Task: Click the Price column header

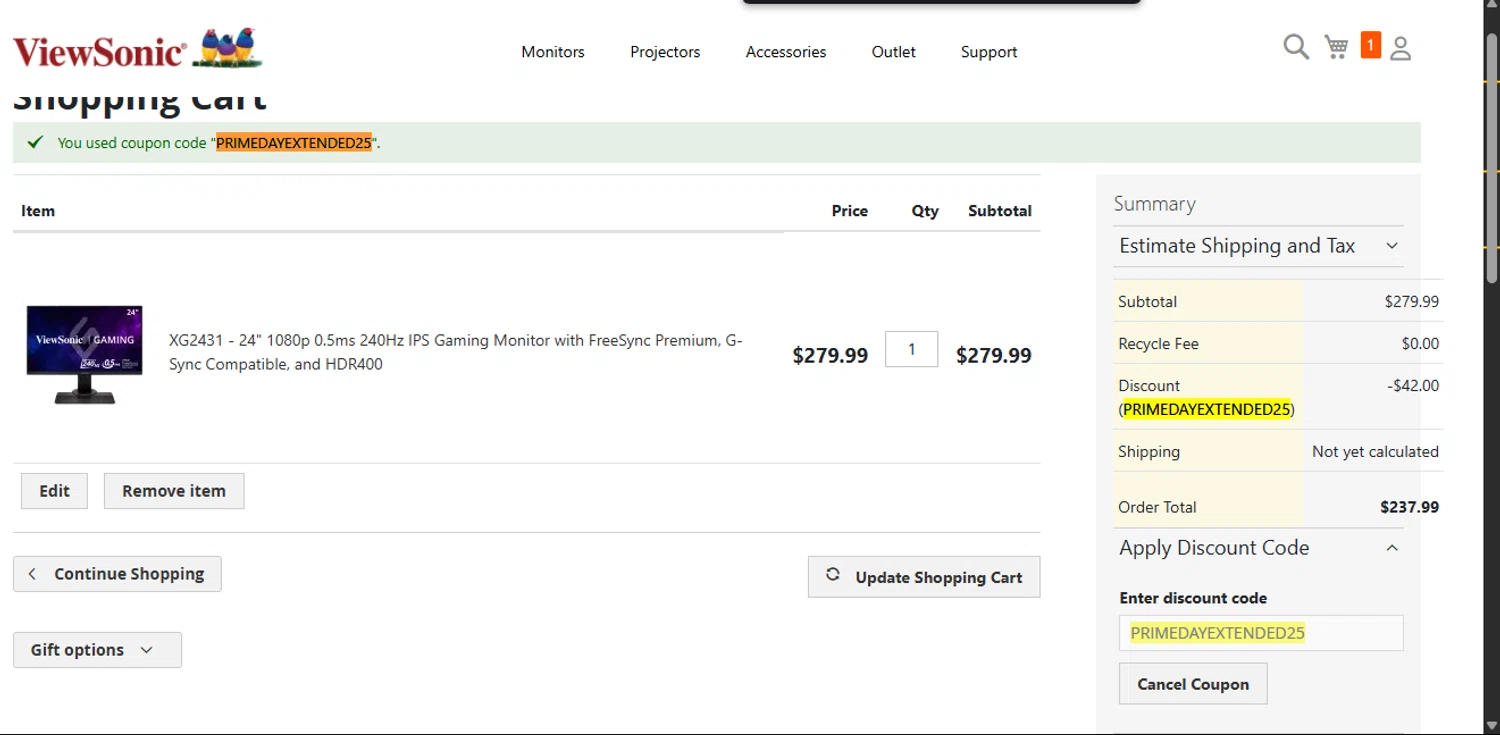Action: coord(850,211)
